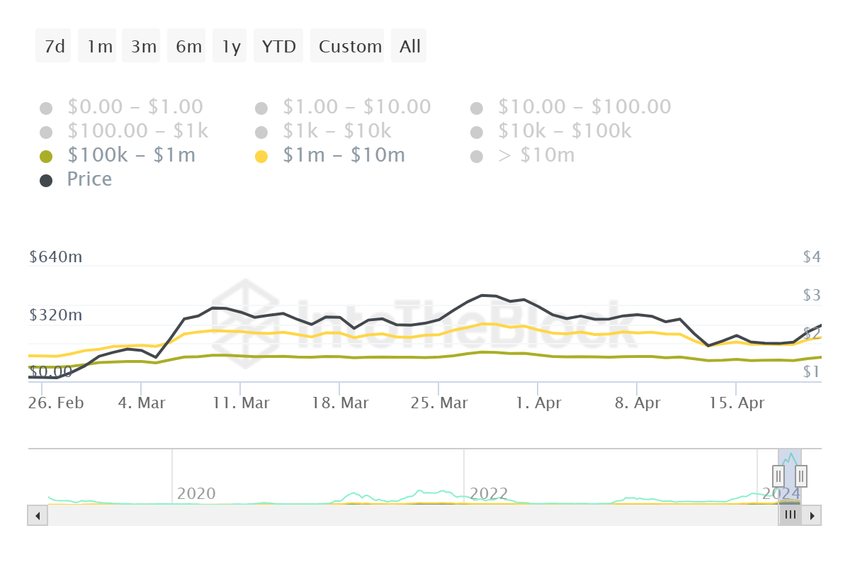
Task: Click the grey > $10m legend dot
Action: tap(477, 157)
